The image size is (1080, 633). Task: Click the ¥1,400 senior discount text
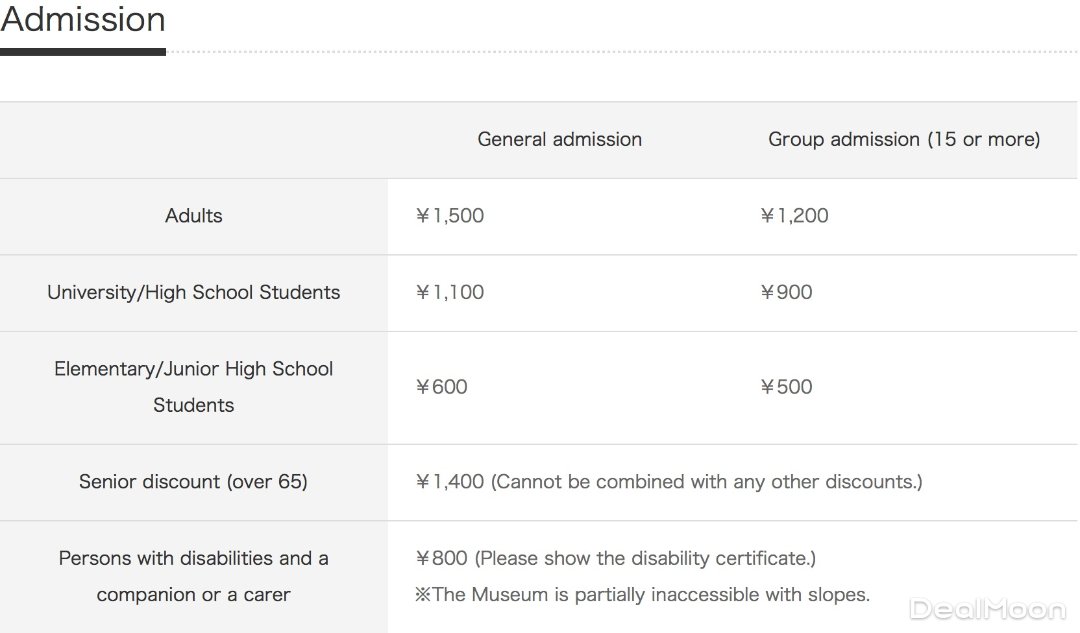pyautogui.click(x=668, y=482)
